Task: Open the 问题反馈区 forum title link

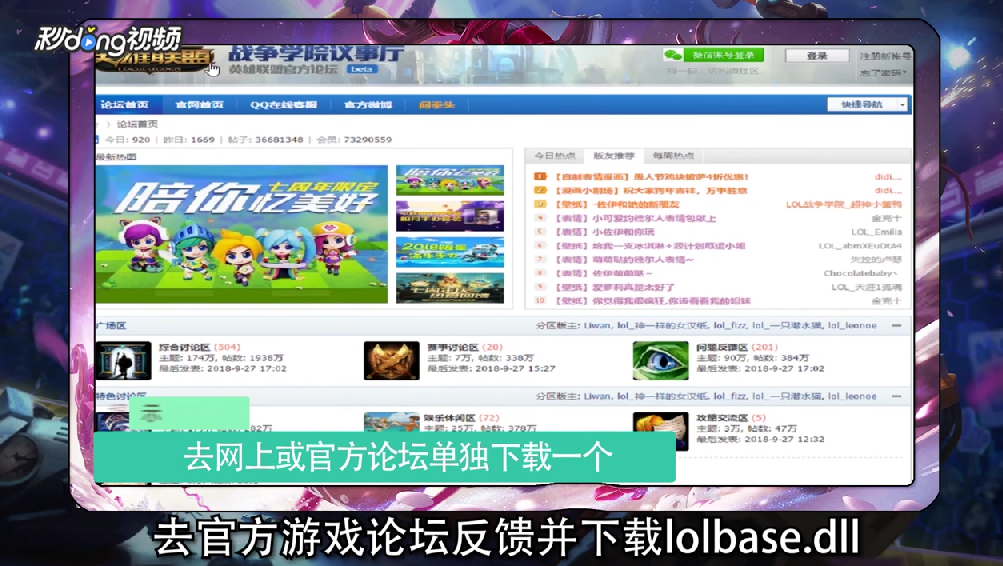Action: coord(722,347)
